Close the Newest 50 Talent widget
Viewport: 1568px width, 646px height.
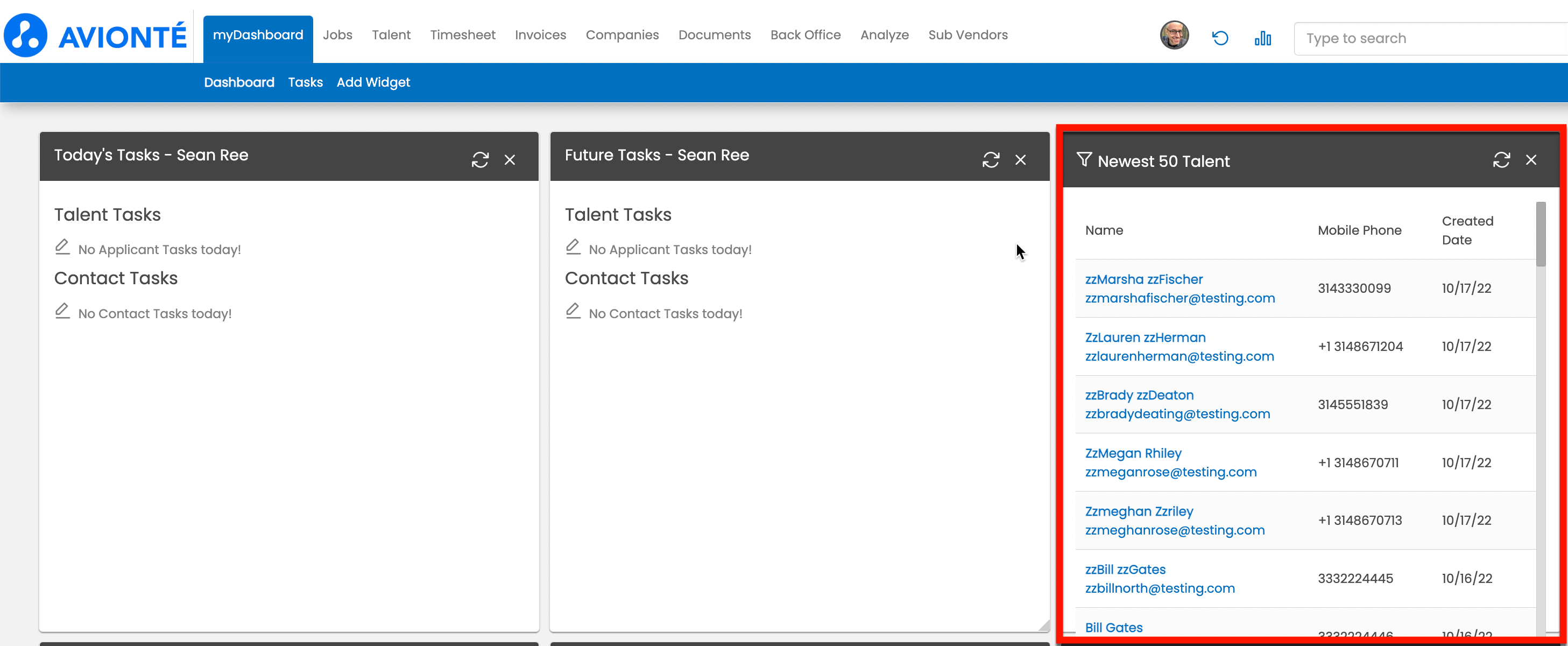coord(1531,159)
